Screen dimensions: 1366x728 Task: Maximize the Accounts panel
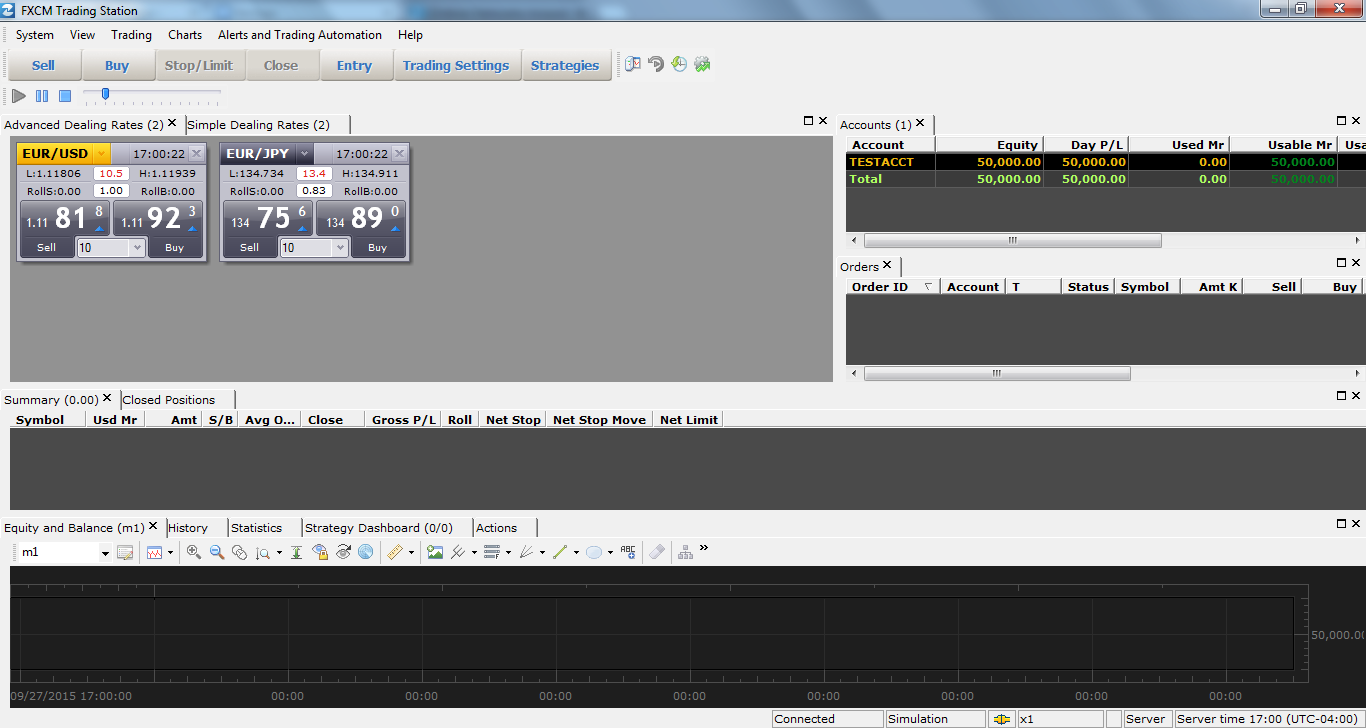point(1342,120)
